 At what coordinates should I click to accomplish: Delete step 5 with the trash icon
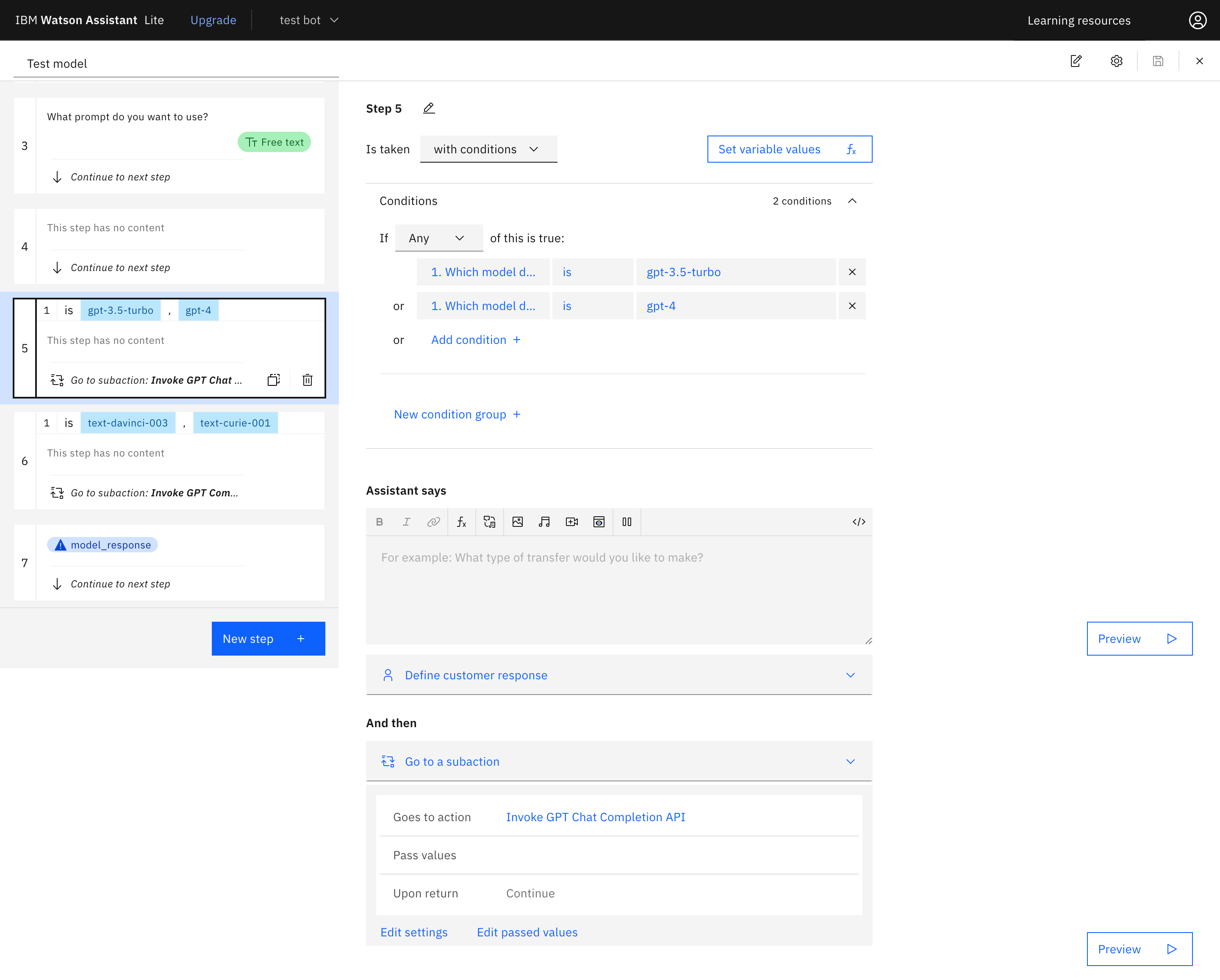point(307,379)
